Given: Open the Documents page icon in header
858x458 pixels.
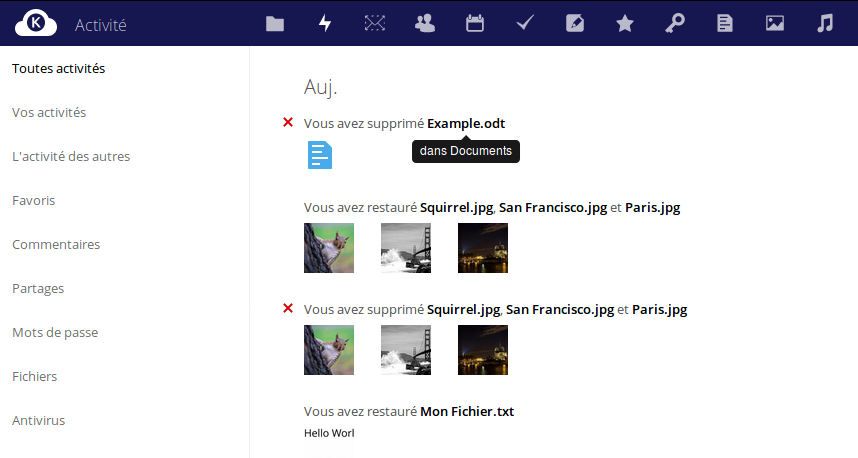Looking at the screenshot, I should coord(724,23).
